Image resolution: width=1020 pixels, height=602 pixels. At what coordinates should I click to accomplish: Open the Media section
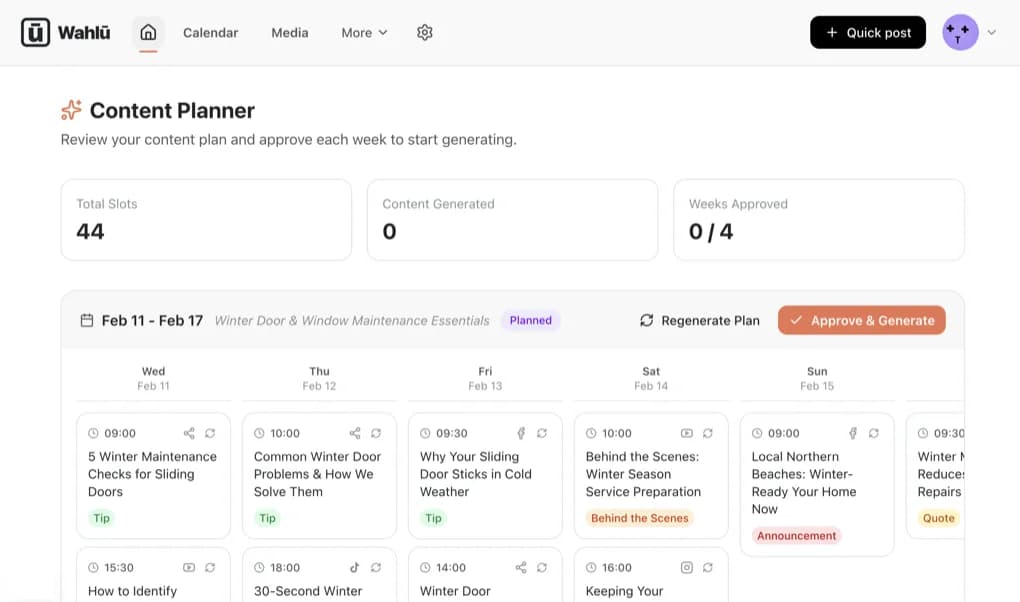tap(289, 32)
